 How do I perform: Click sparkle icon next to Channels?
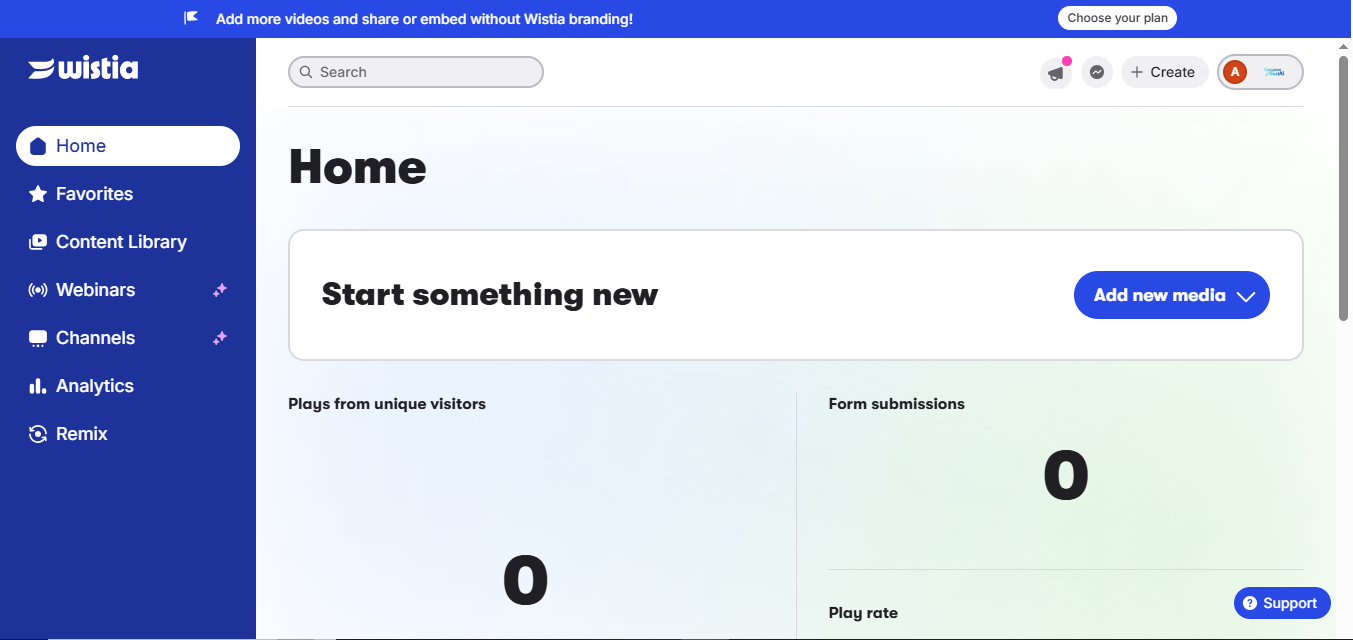[220, 338]
